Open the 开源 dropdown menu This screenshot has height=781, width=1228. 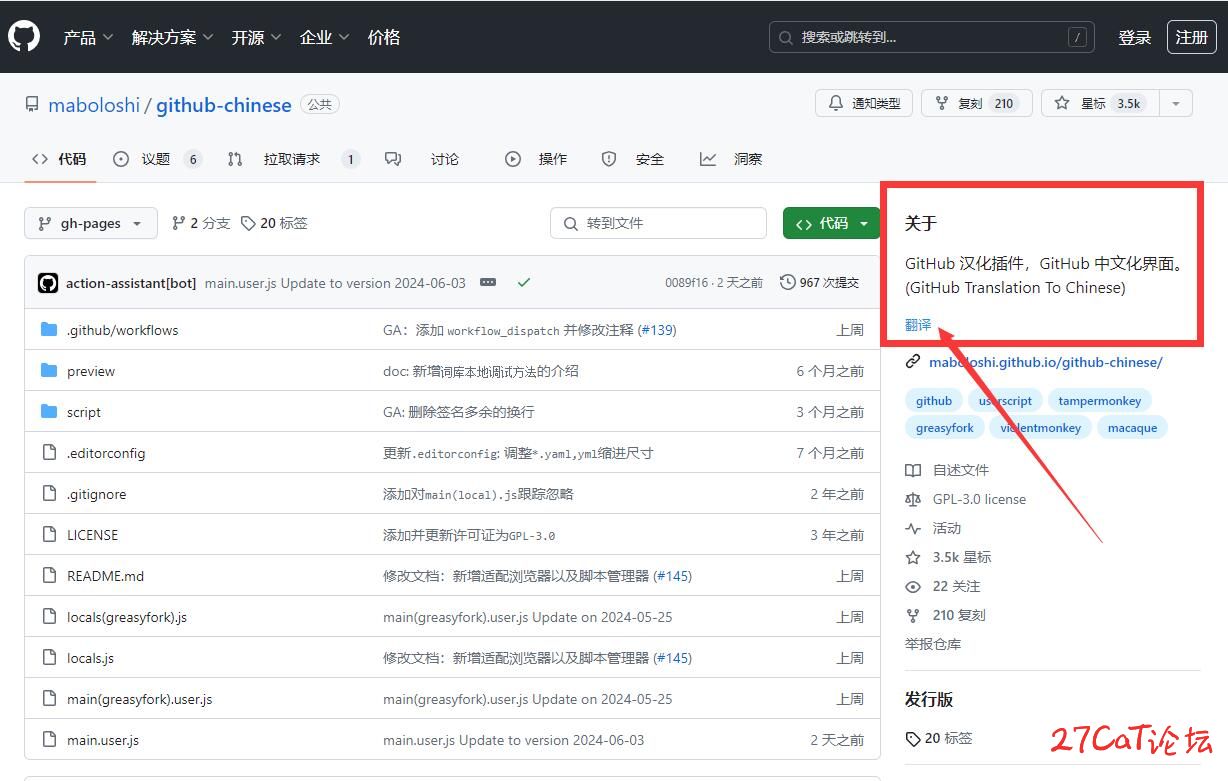(255, 37)
